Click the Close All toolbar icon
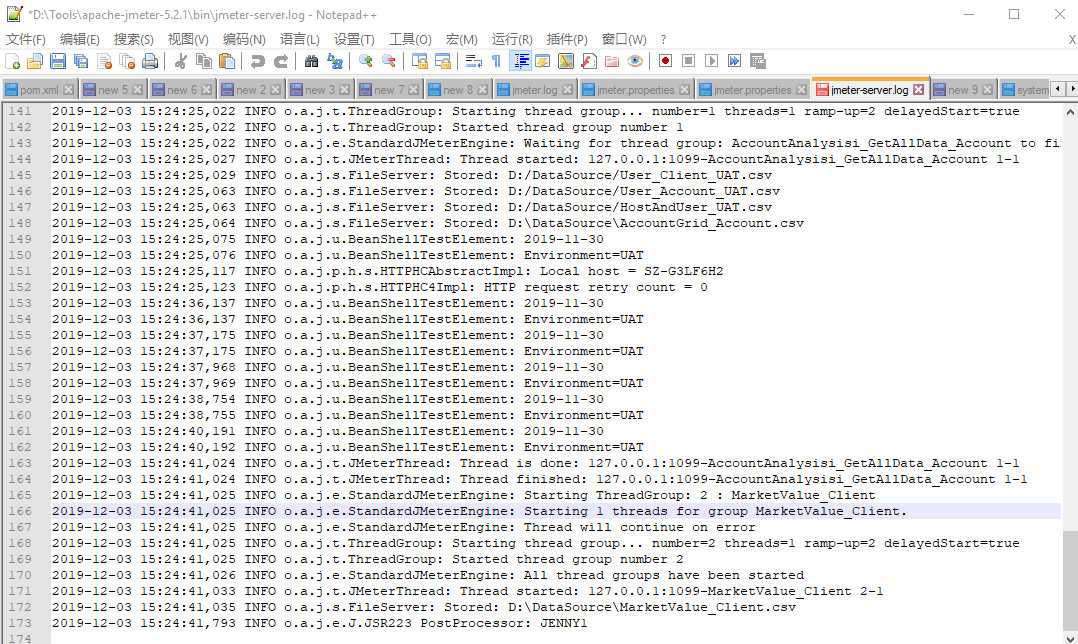Image resolution: width=1078 pixels, height=644 pixels. 127,61
